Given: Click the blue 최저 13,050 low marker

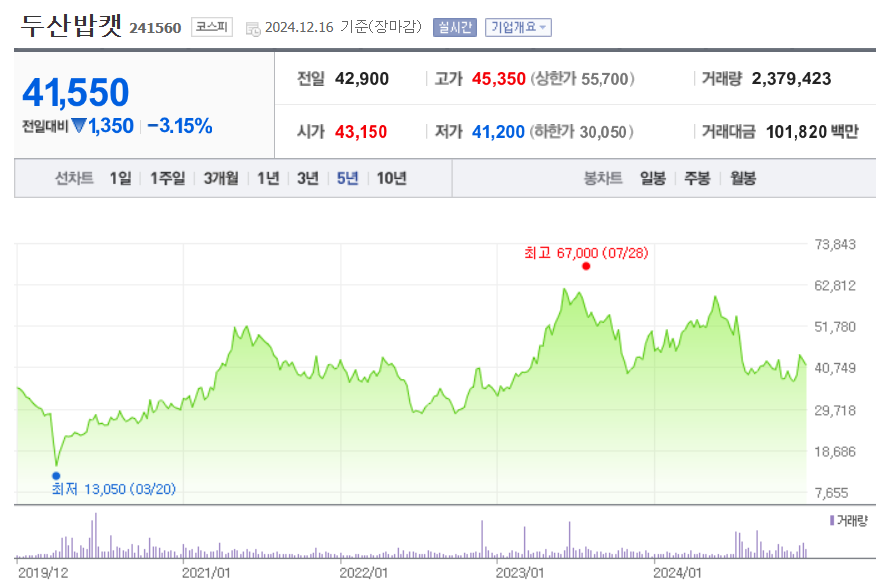Looking at the screenshot, I should (56, 476).
